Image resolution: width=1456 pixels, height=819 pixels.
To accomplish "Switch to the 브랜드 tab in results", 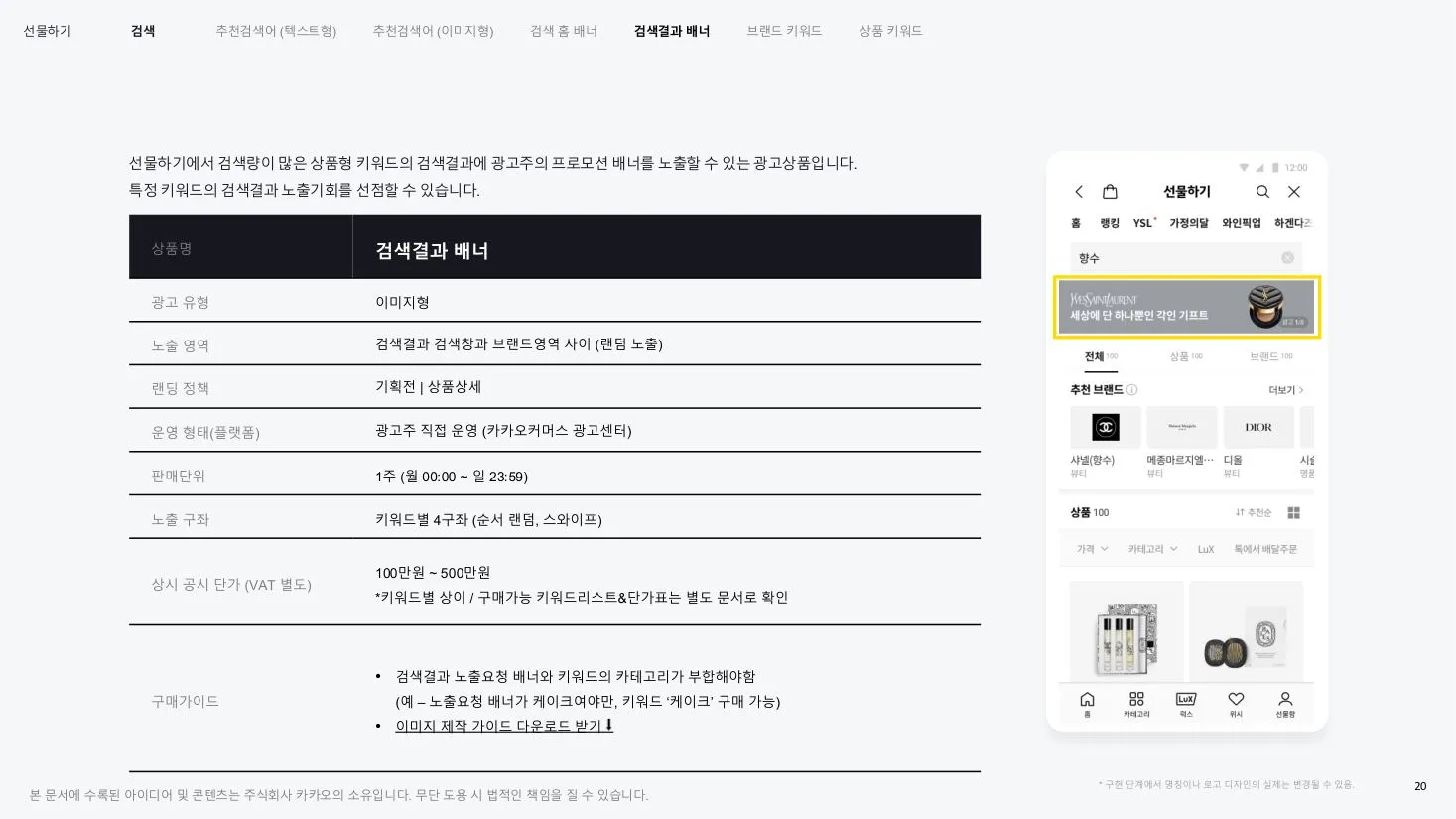I will (x=1270, y=356).
